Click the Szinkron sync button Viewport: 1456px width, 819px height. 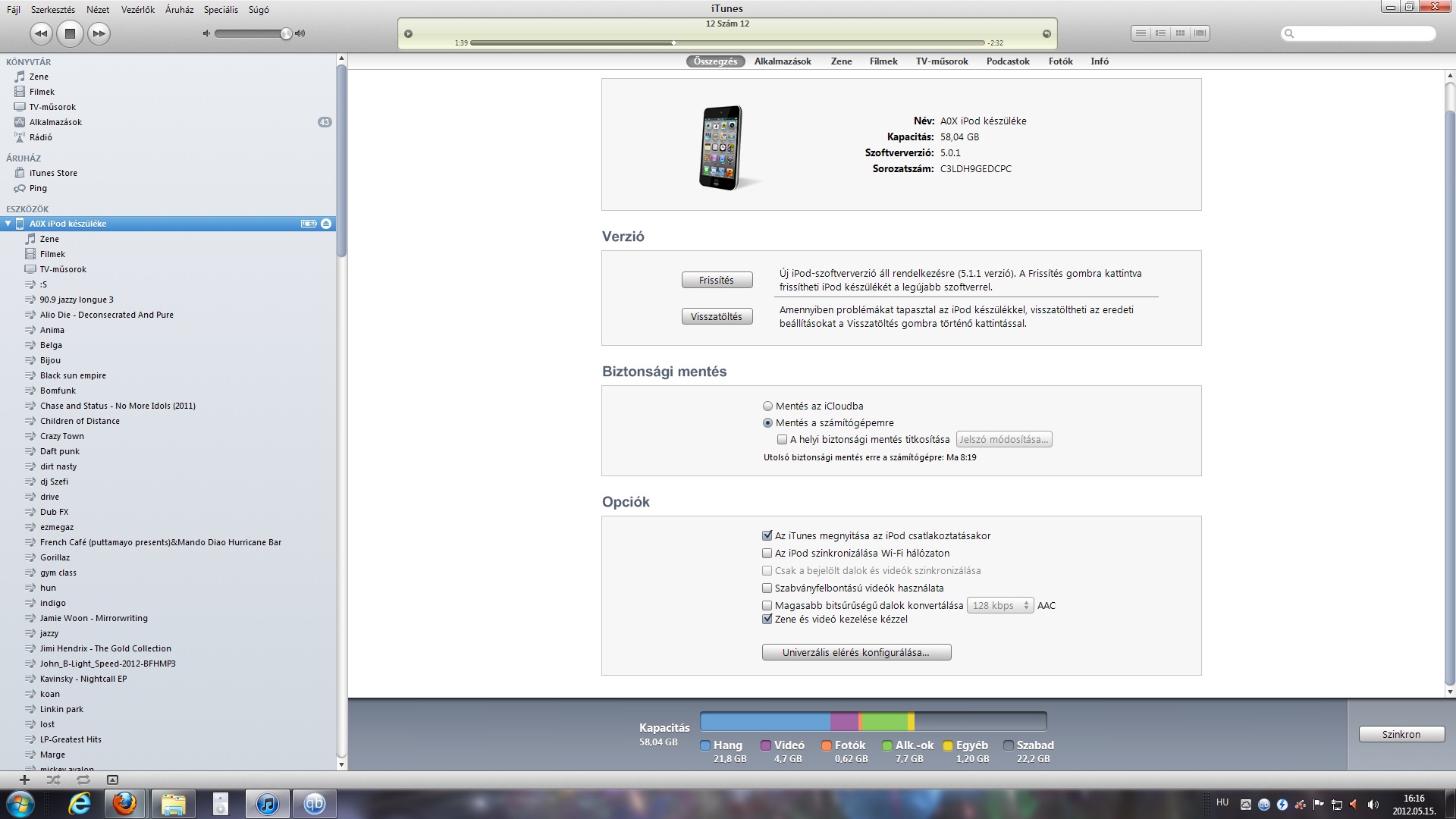1401,735
